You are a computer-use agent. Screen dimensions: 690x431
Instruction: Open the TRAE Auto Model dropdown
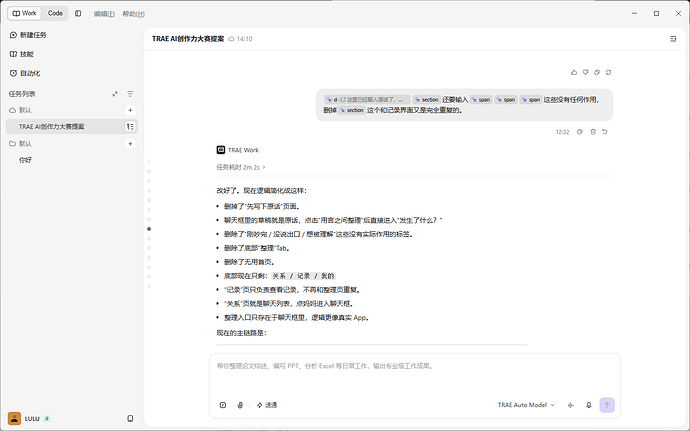point(526,405)
